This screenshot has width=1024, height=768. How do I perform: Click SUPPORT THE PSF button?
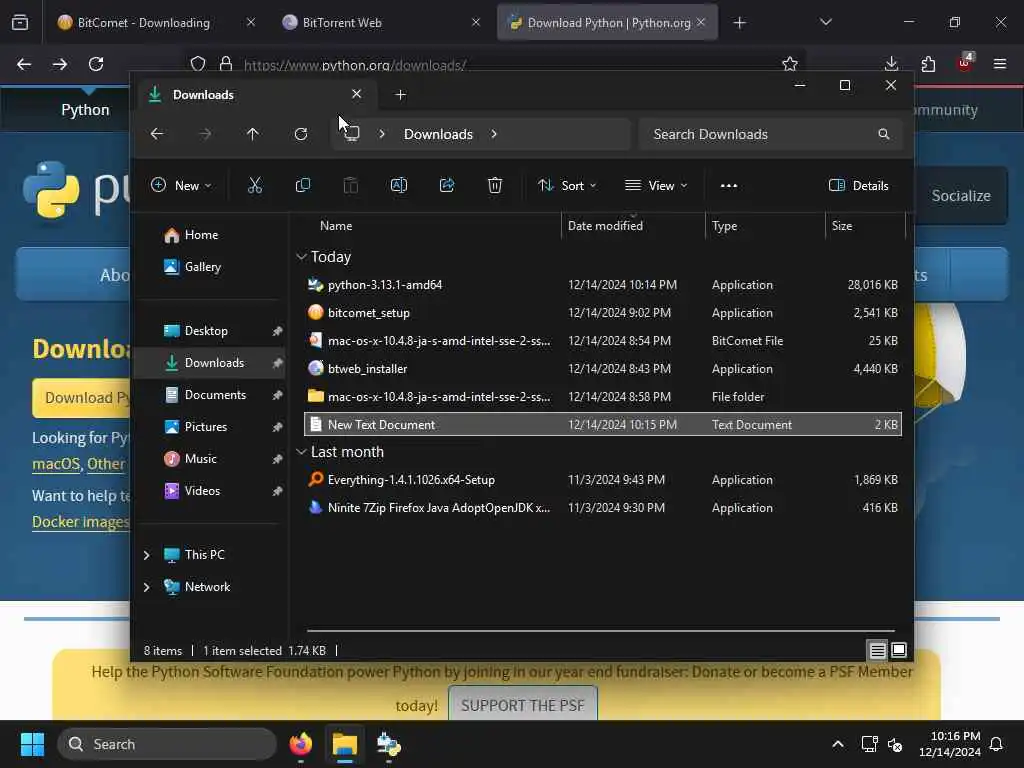click(522, 705)
